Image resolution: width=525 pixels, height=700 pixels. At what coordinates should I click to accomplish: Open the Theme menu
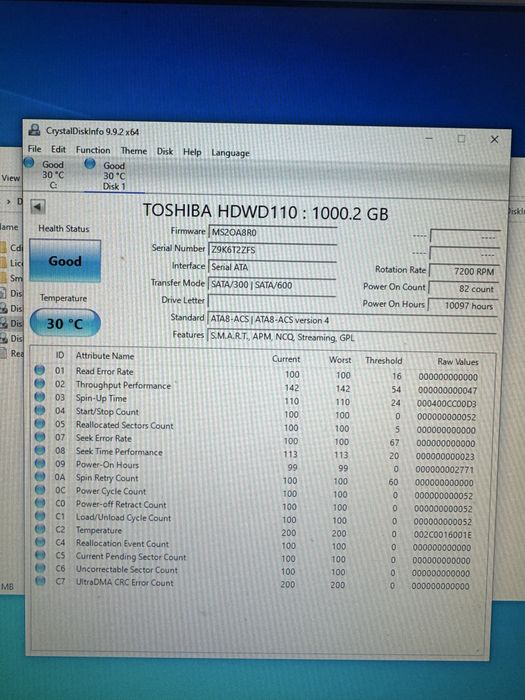pos(133,151)
